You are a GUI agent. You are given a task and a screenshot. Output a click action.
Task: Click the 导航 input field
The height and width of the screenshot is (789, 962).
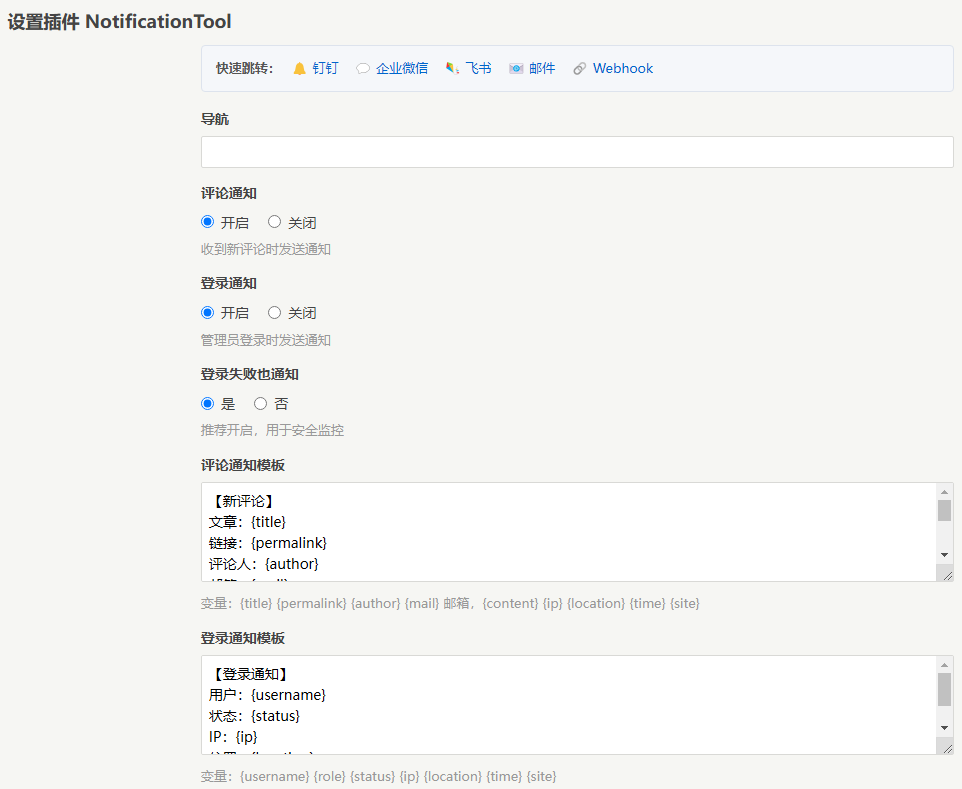(576, 151)
